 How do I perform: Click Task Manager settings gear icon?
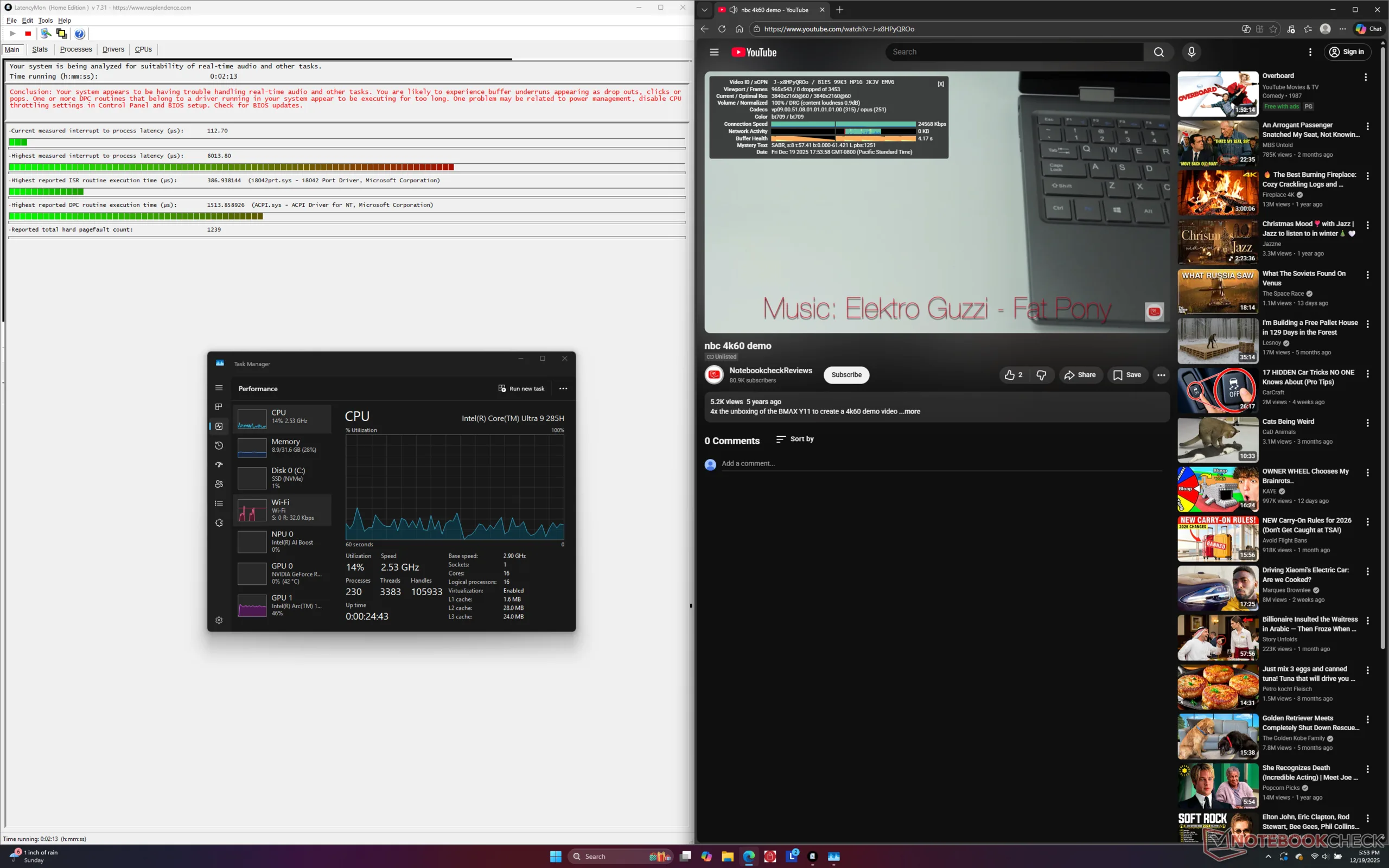219,620
